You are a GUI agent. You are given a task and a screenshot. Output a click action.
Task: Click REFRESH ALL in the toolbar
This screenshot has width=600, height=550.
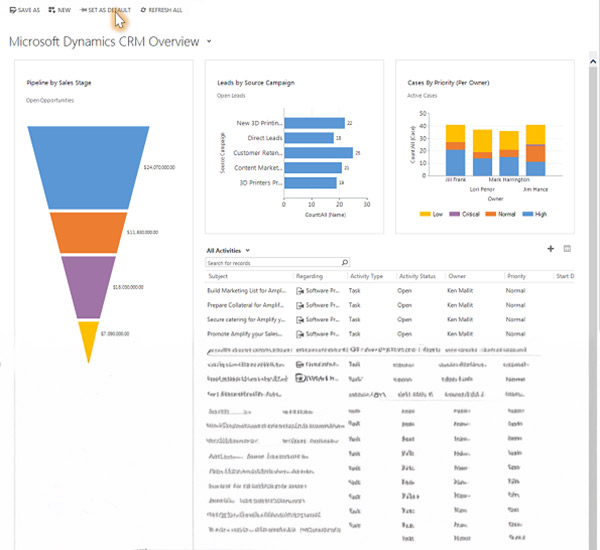coord(161,10)
